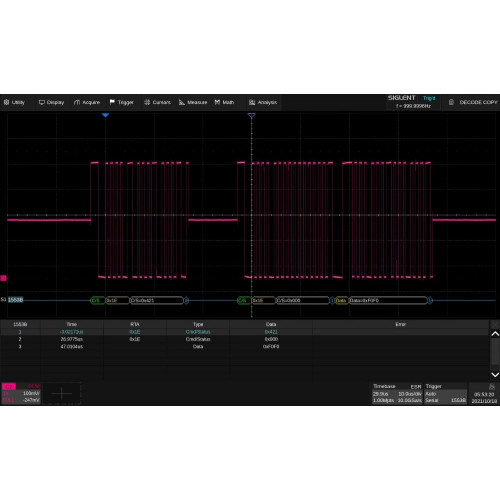Click the Error column header
Screen dimensions: 500x500
[401, 324]
